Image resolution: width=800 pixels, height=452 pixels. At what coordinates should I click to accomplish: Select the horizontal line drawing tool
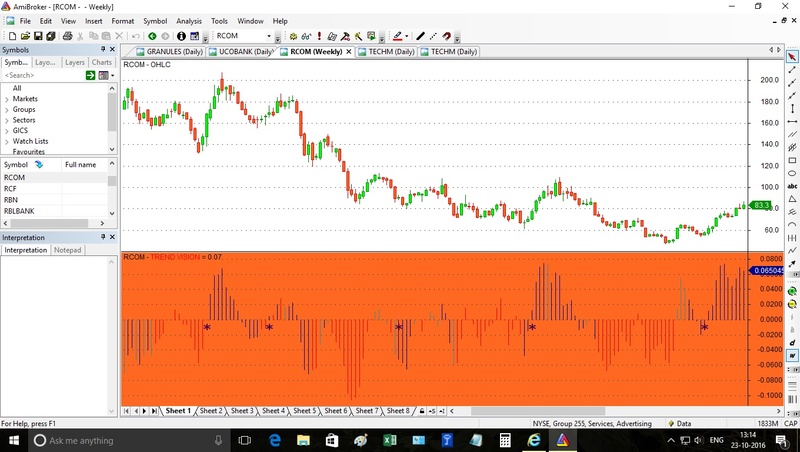point(792,121)
